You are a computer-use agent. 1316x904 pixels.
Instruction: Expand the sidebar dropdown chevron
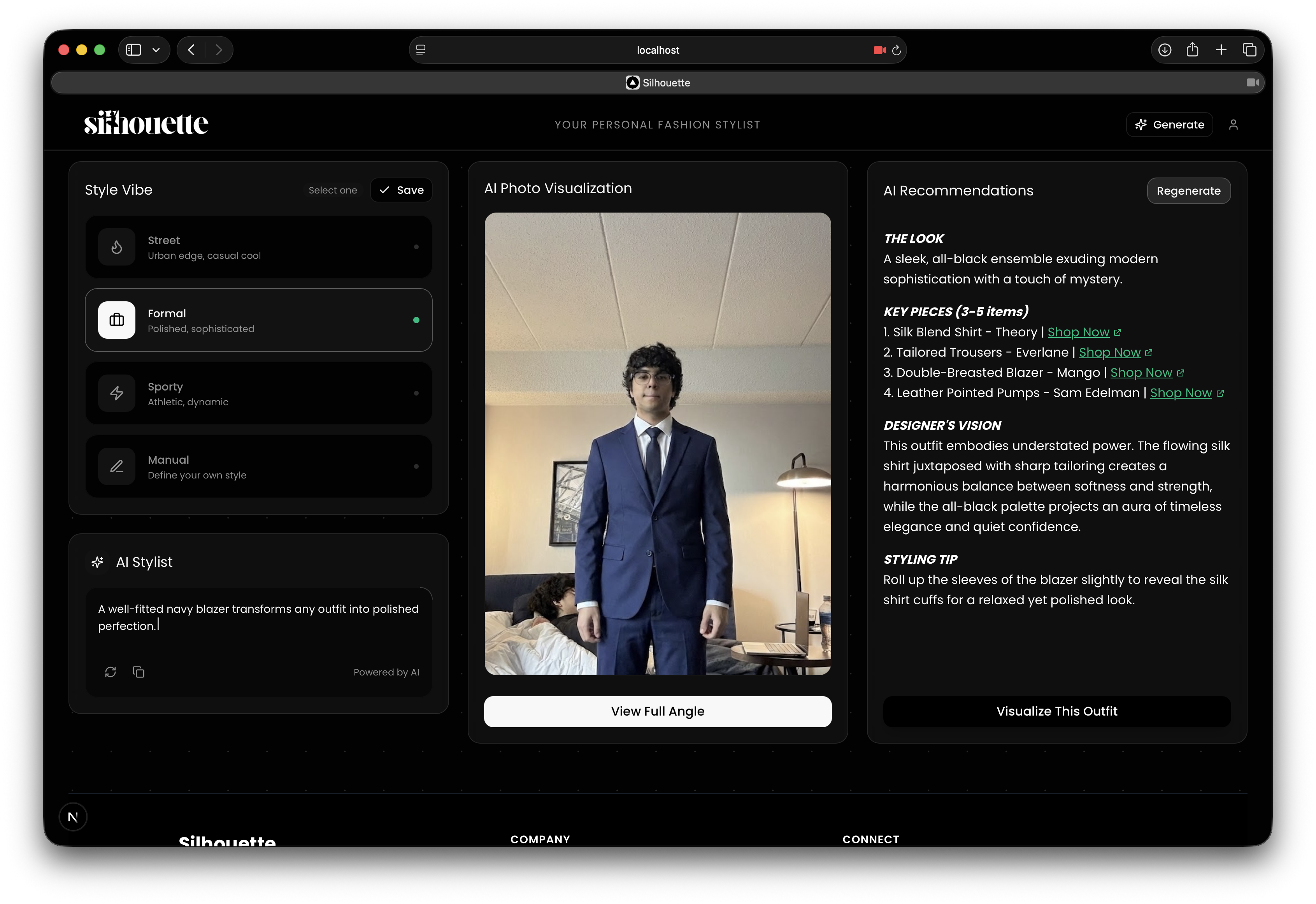tap(156, 50)
